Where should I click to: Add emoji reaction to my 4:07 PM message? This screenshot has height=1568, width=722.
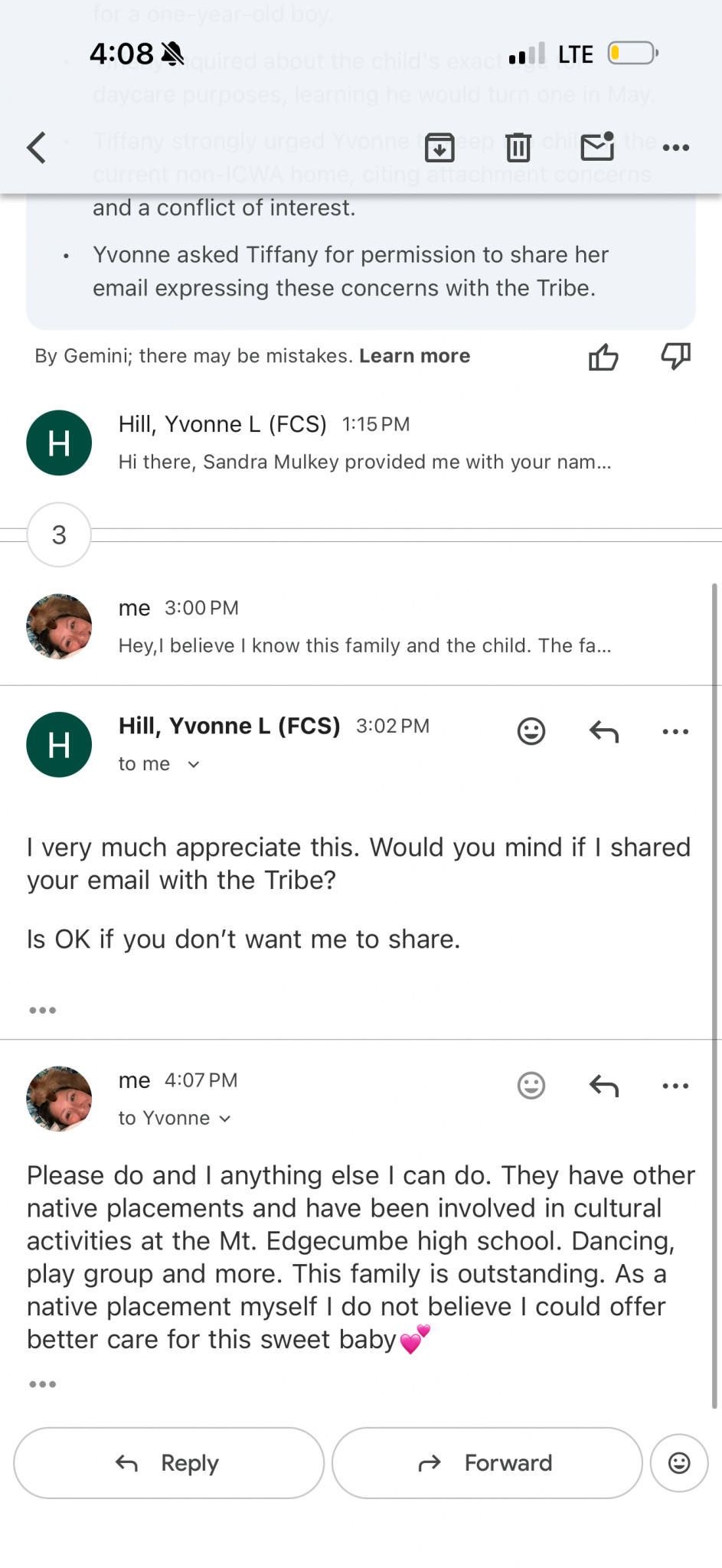531,1086
